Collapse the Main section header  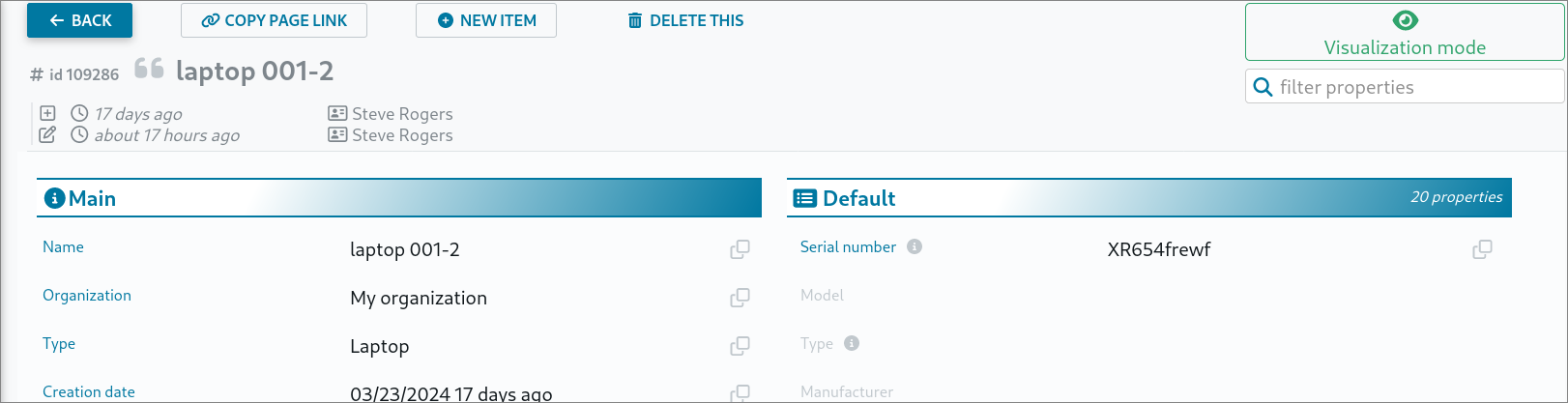(x=398, y=198)
